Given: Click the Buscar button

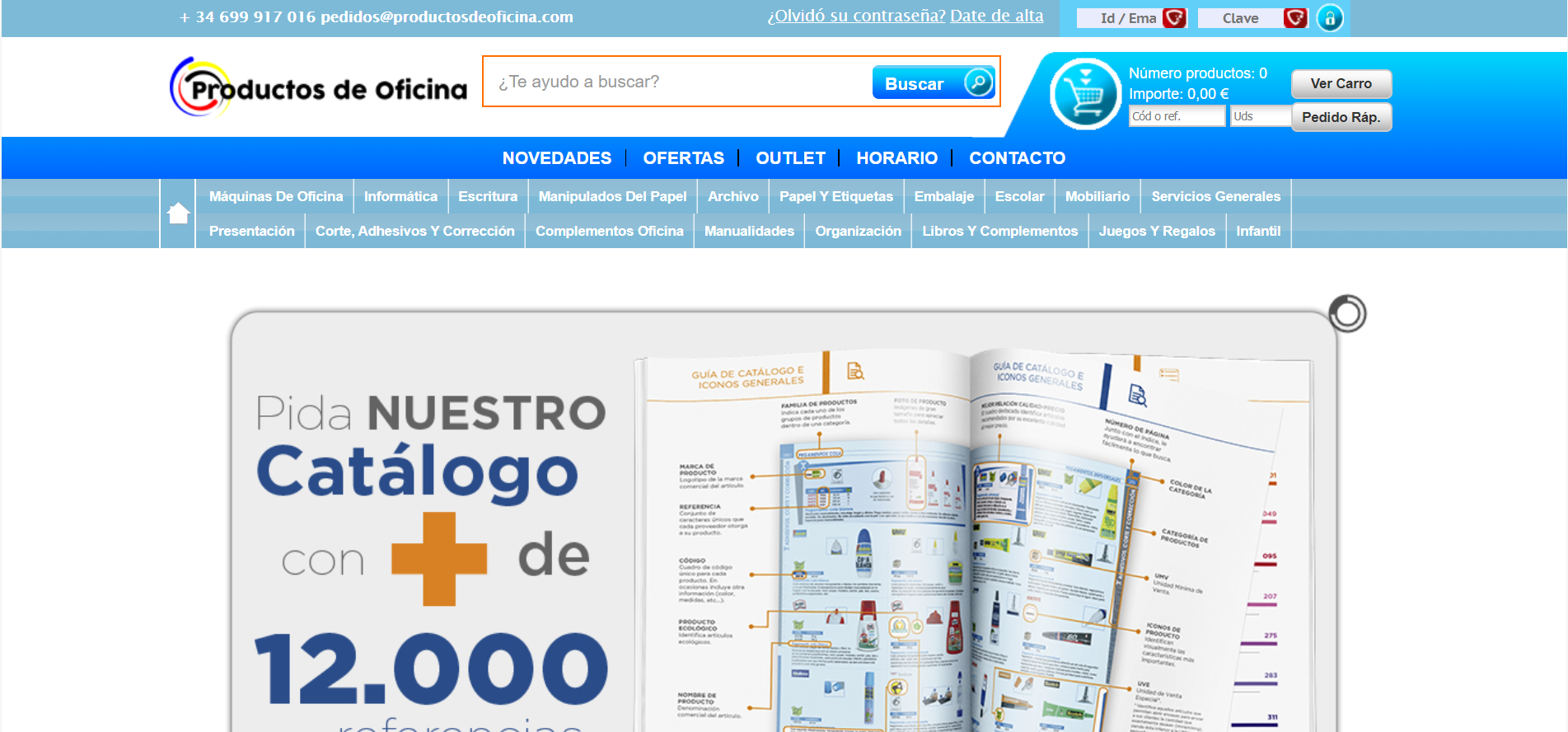Looking at the screenshot, I should (934, 82).
